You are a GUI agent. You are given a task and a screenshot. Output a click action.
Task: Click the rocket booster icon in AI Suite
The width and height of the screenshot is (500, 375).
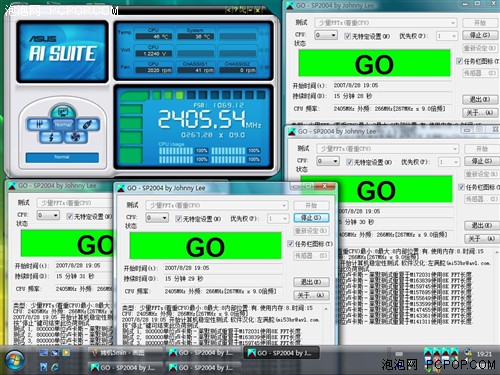point(87,125)
